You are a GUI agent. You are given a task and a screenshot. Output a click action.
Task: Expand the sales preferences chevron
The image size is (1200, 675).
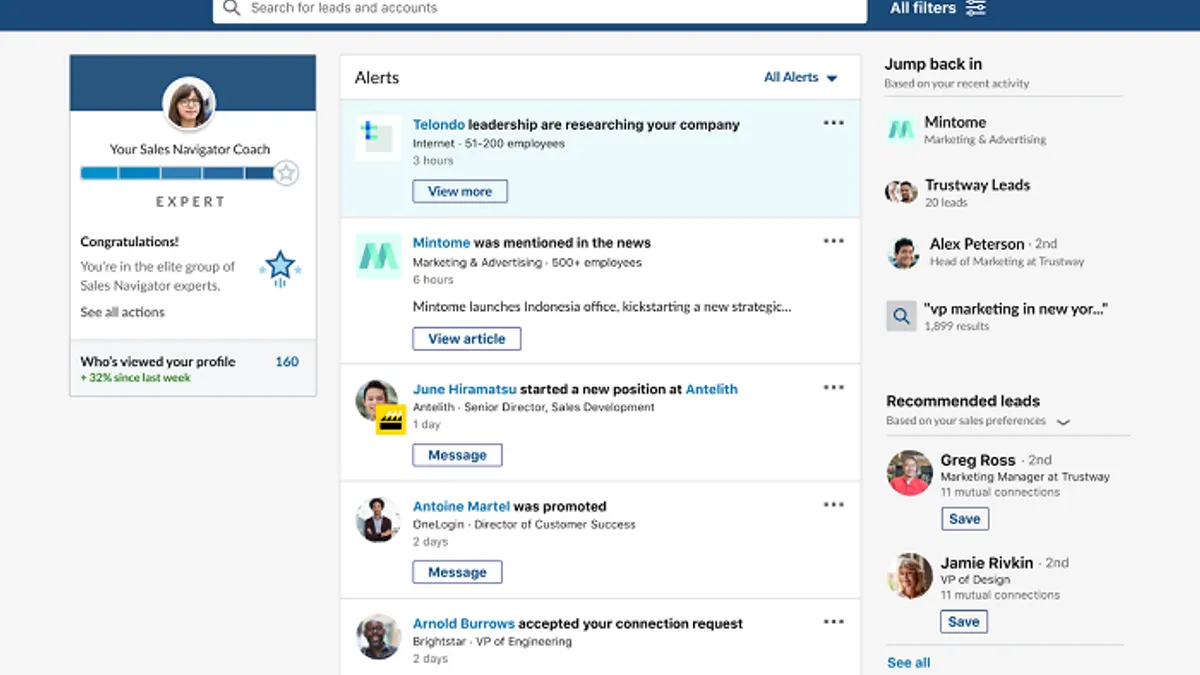click(1063, 422)
